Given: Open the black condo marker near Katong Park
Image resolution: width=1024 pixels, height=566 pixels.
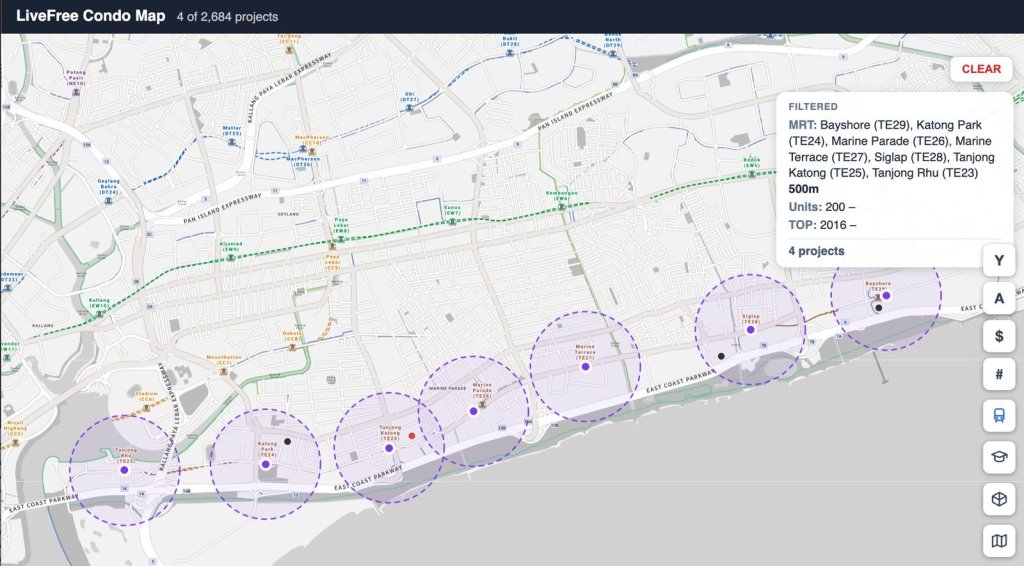Looking at the screenshot, I should coord(287,441).
